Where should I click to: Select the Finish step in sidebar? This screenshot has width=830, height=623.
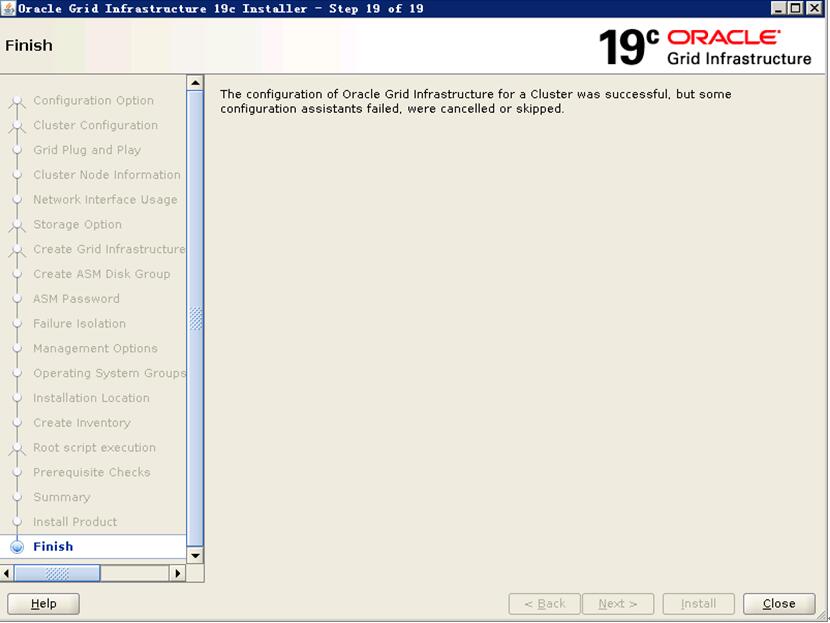click(x=53, y=546)
